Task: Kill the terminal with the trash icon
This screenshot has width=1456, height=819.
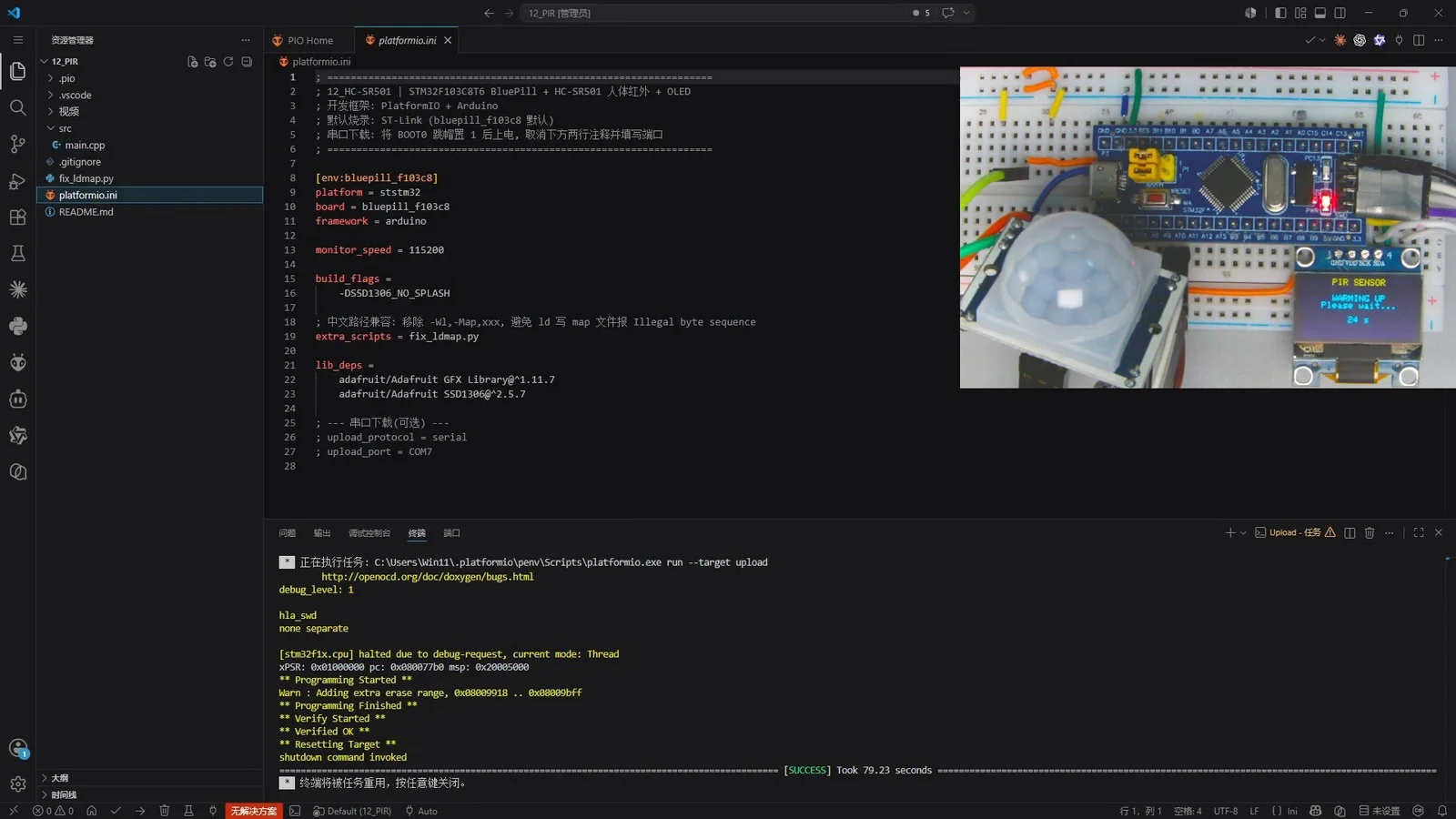Action: tap(1370, 533)
